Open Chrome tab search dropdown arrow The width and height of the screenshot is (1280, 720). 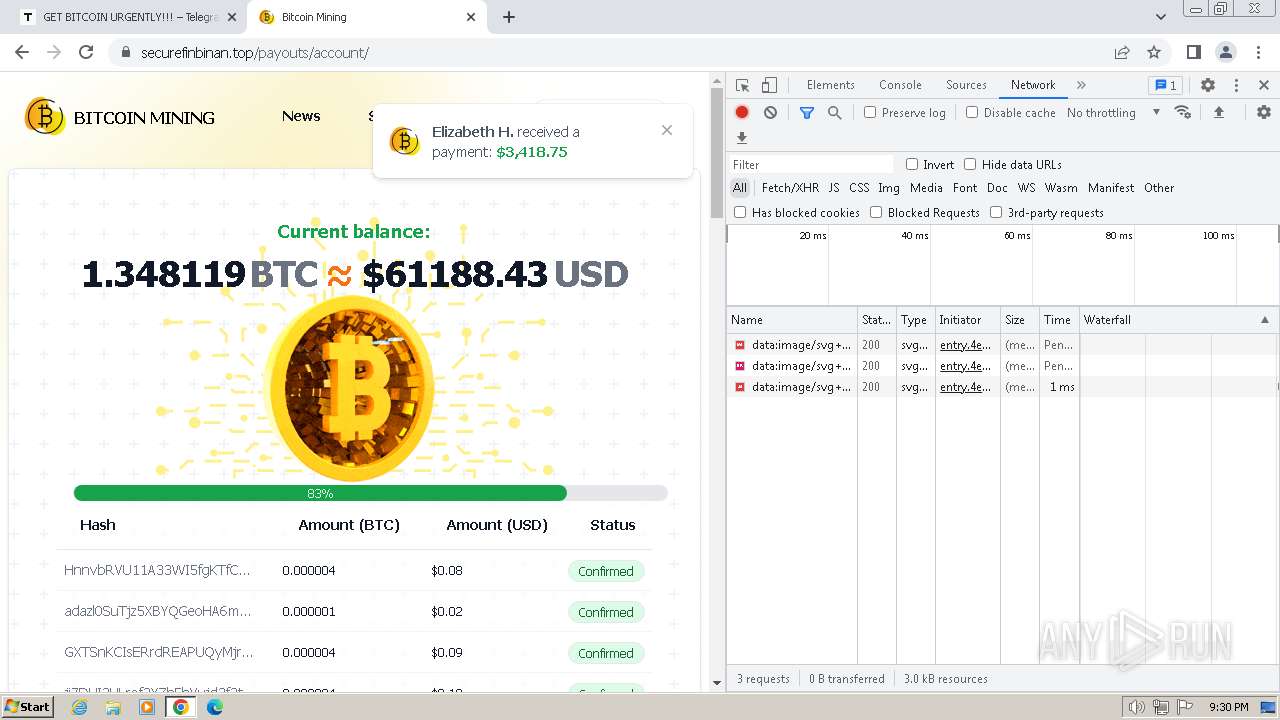click(x=1161, y=17)
